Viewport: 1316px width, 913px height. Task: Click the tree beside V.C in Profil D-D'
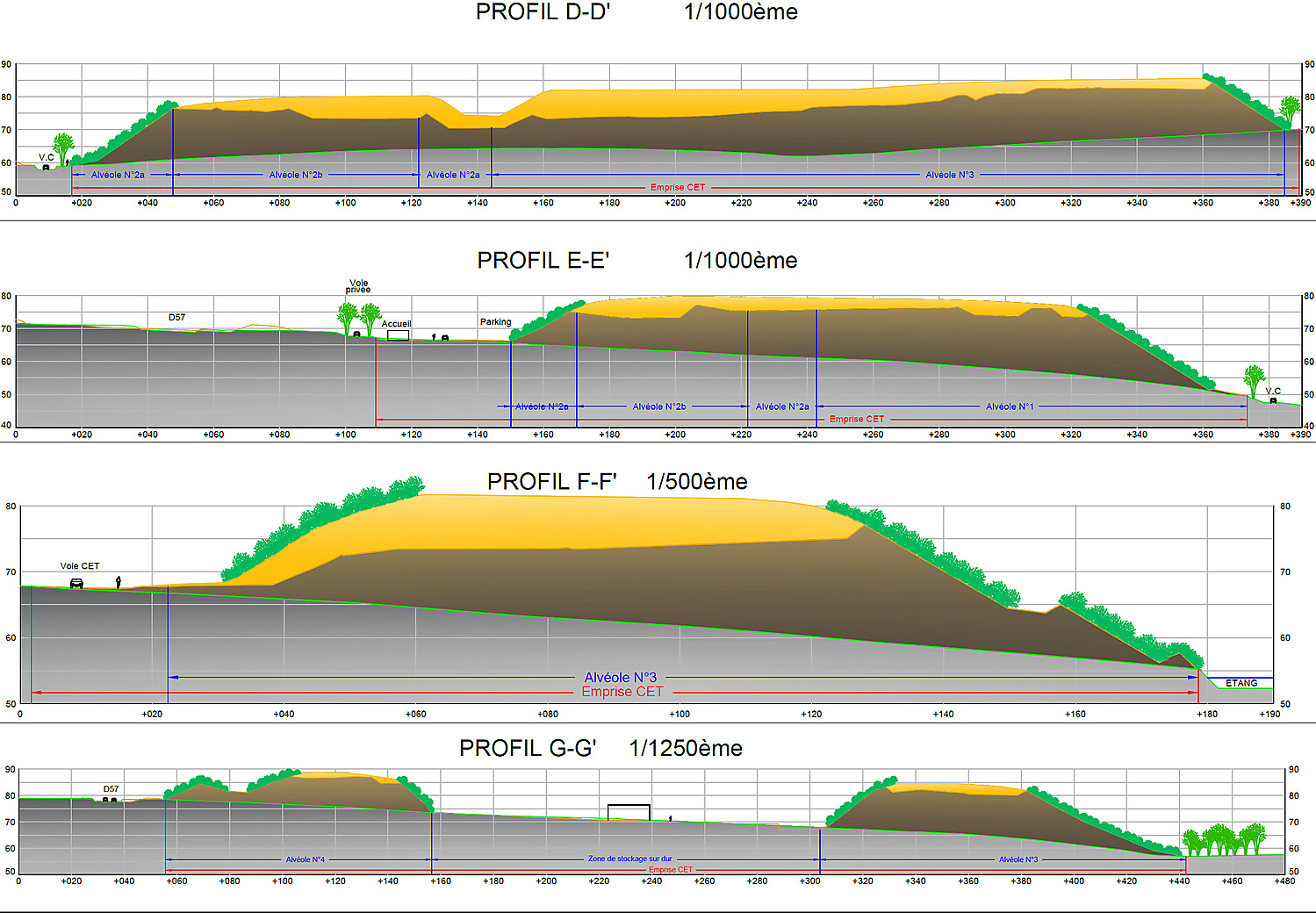(x=63, y=147)
